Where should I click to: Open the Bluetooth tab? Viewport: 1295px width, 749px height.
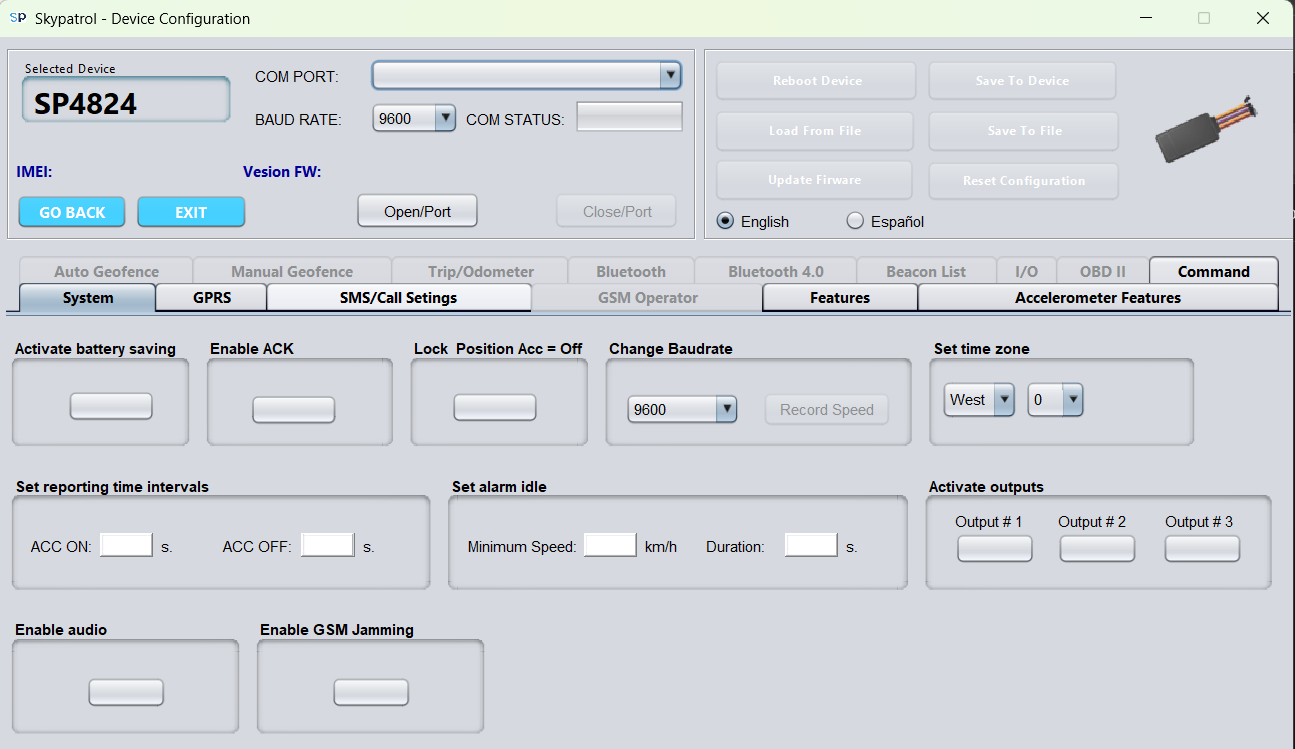coord(631,271)
